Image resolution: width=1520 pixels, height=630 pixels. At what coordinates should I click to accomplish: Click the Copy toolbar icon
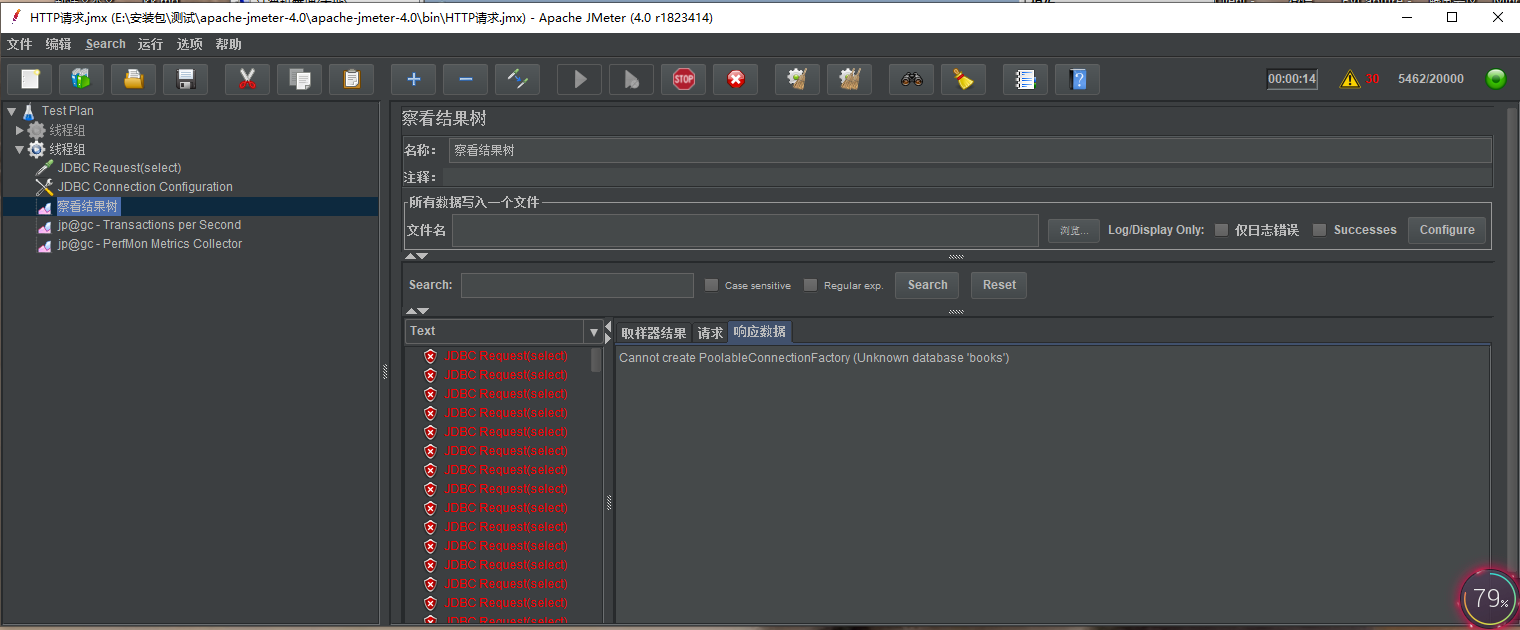(299, 79)
